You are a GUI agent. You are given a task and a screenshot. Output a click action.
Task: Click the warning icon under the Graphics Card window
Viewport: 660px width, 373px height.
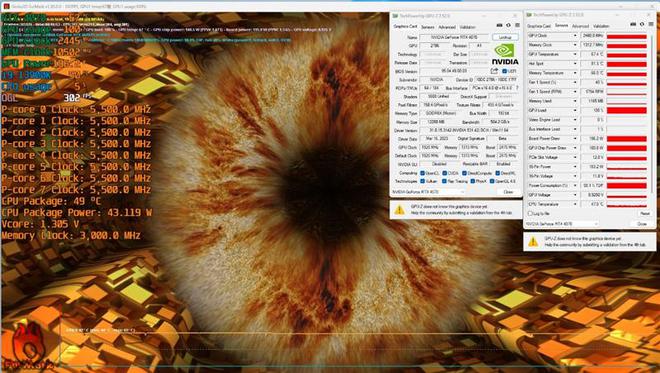(399, 210)
